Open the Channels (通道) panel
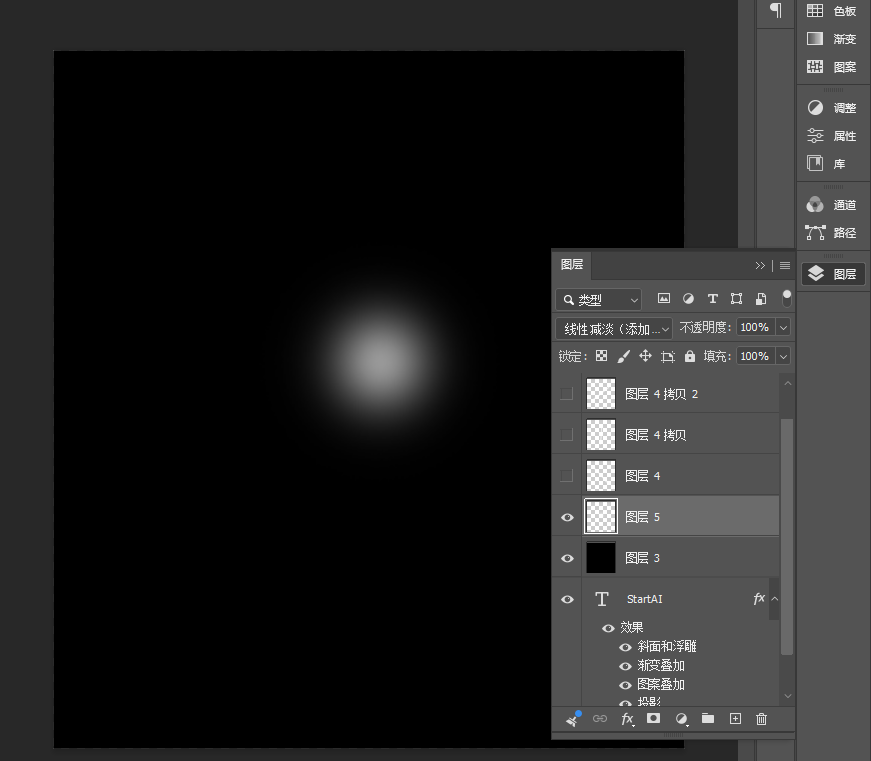 click(832, 205)
